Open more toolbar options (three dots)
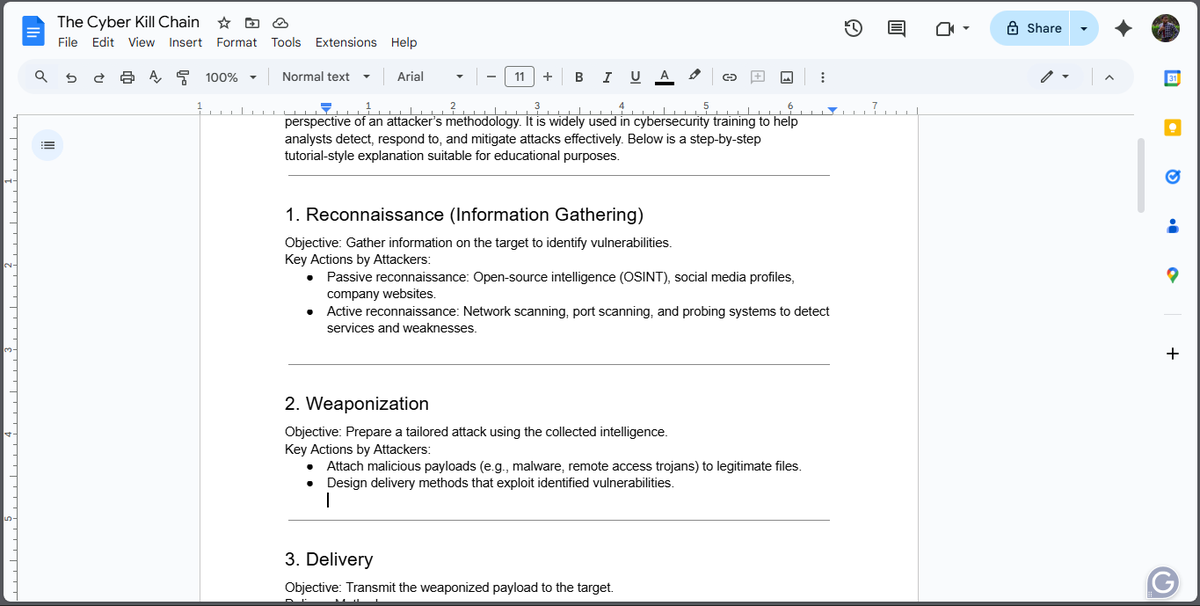The image size is (1200, 606). click(x=822, y=77)
